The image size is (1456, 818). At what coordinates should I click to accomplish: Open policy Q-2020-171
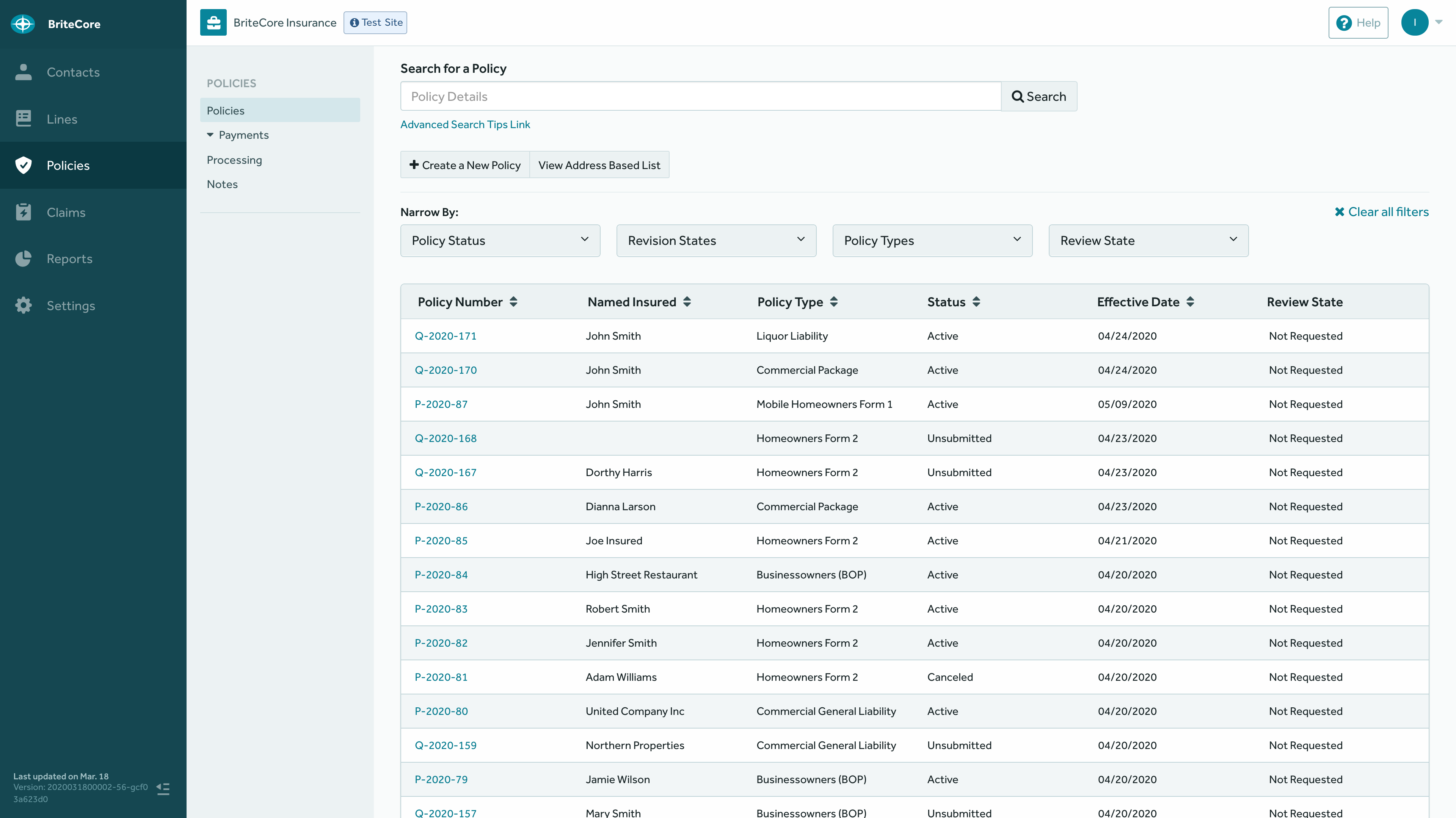(446, 335)
